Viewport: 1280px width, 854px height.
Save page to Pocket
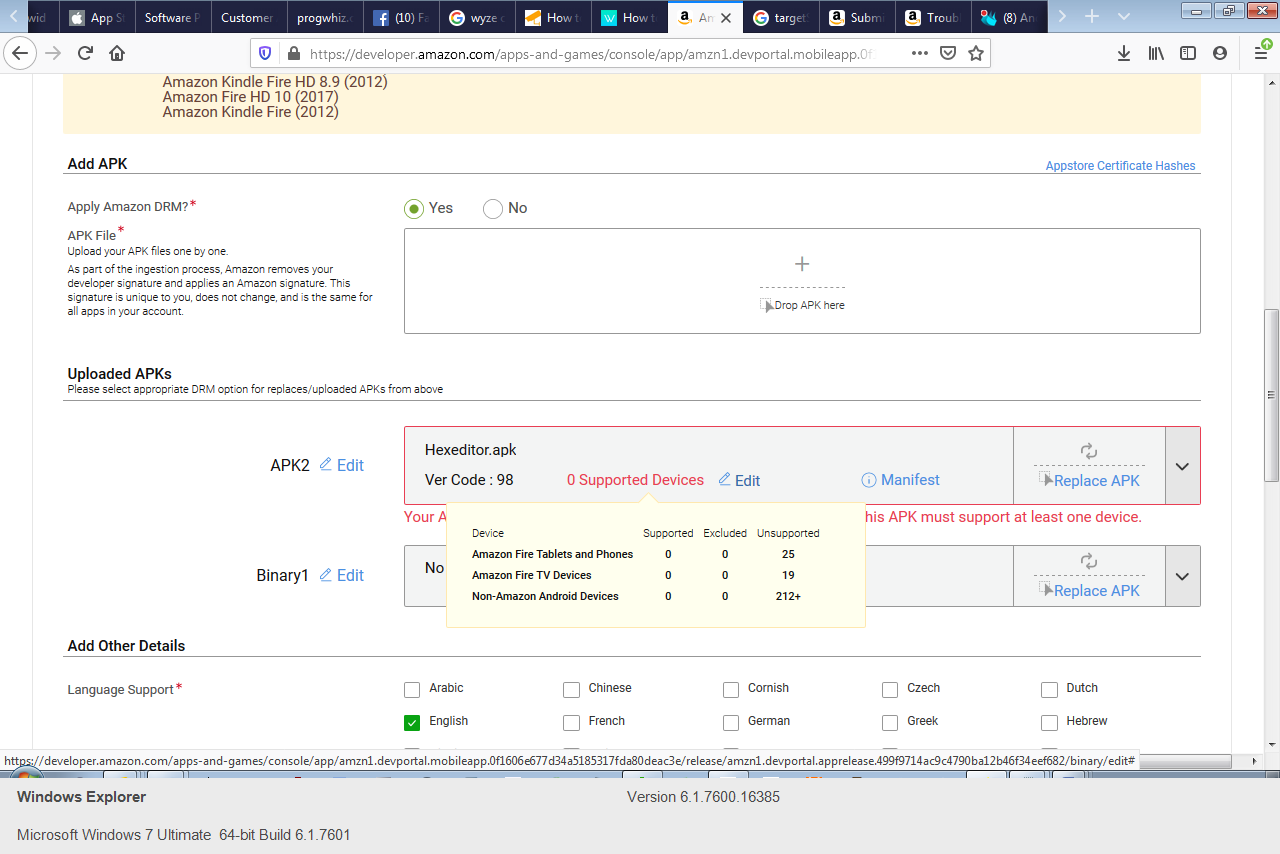coord(948,53)
